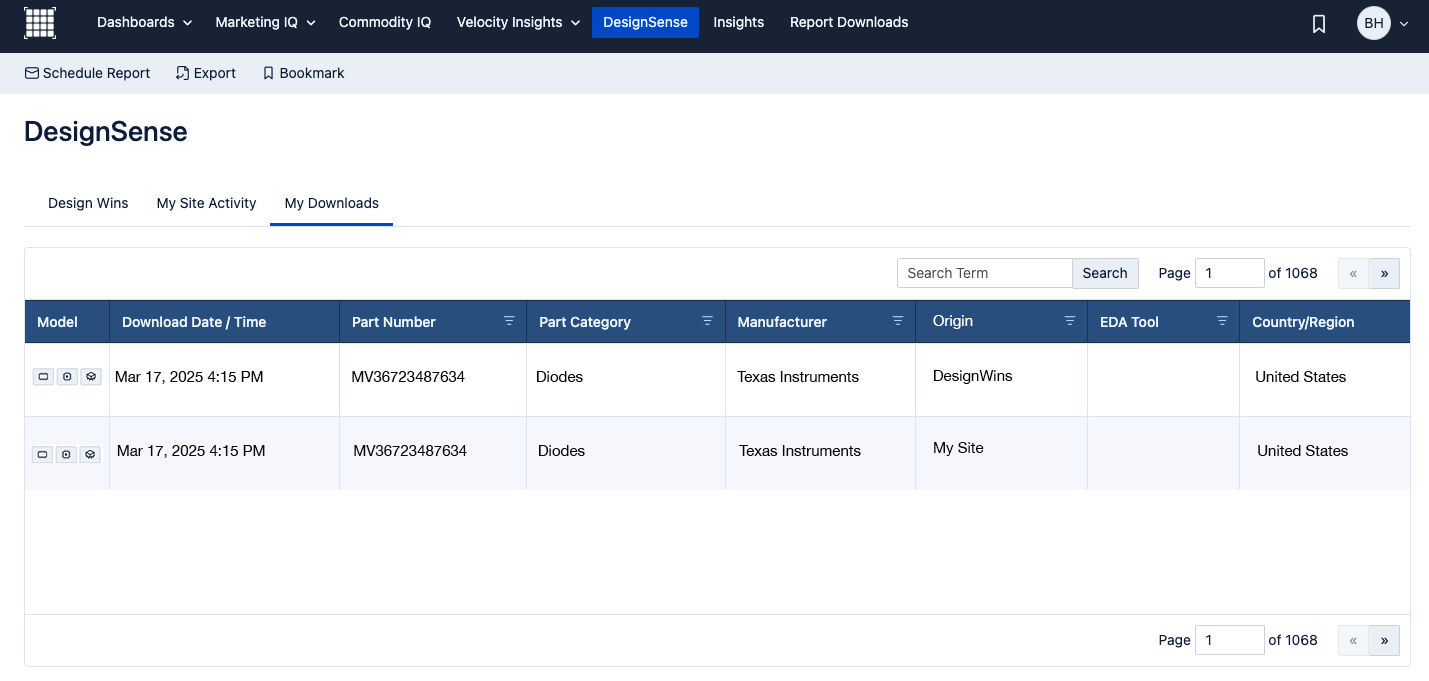Click the My Site origin cell
The width and height of the screenshot is (1429, 681).
[958, 448]
